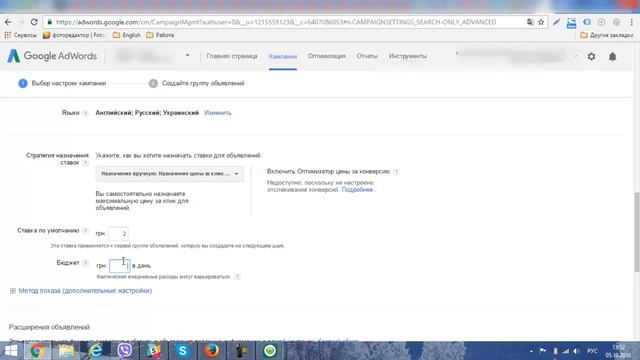Open File Explorer from the taskbar

(x=66, y=351)
